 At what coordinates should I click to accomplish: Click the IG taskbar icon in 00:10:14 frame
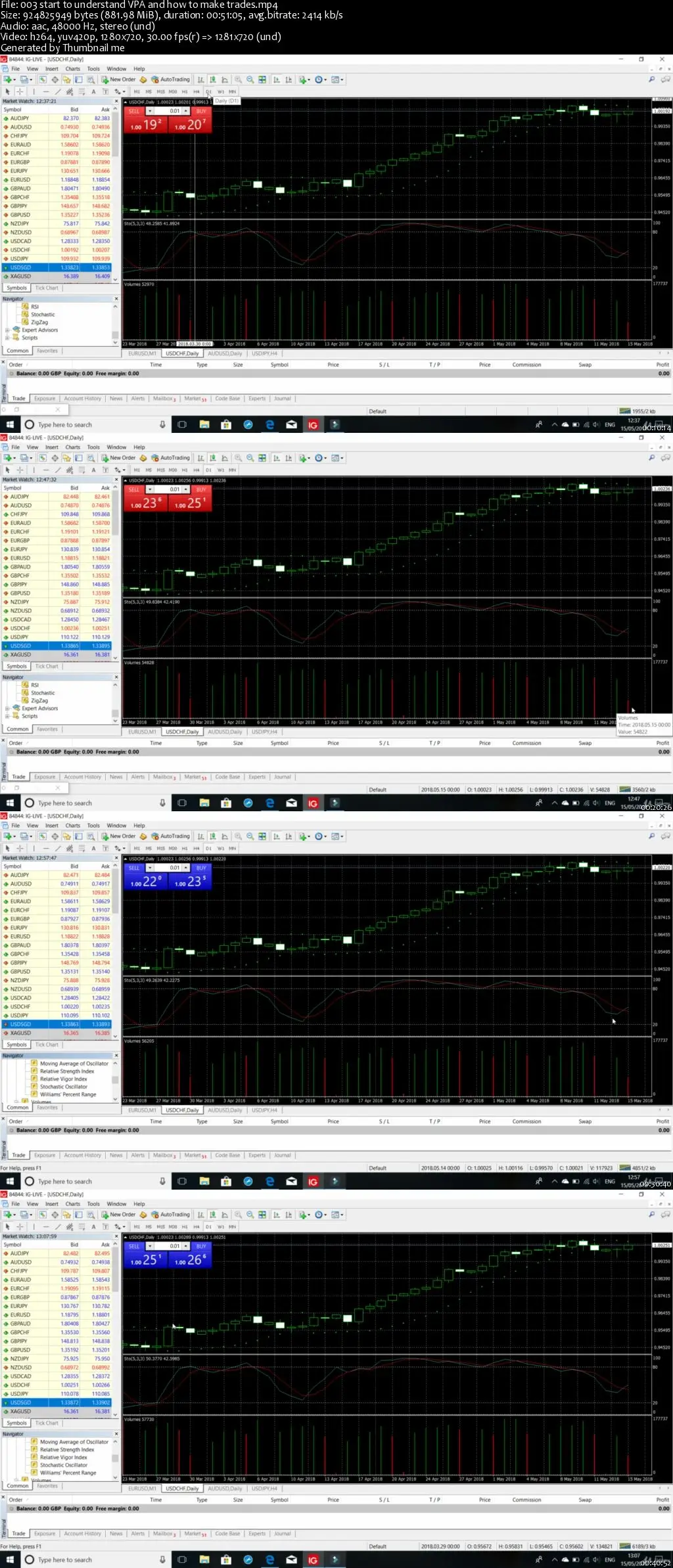click(x=313, y=425)
